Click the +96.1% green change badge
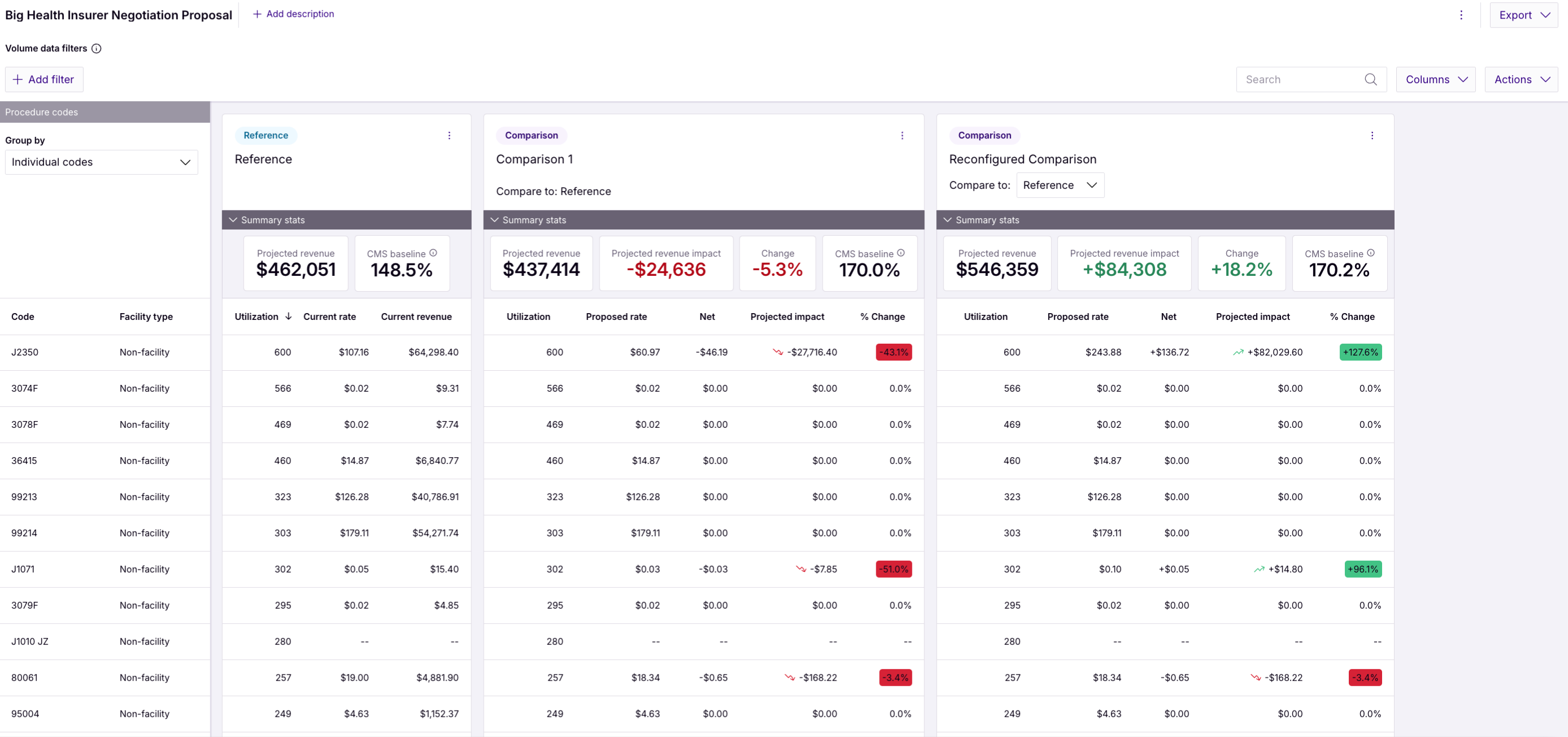The image size is (1568, 737). 1363,569
